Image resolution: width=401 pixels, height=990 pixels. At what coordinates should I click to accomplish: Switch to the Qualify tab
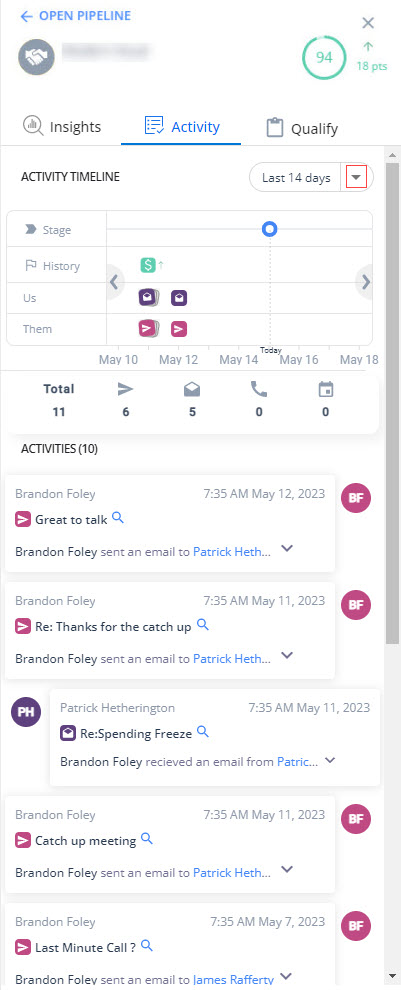pyautogui.click(x=302, y=128)
